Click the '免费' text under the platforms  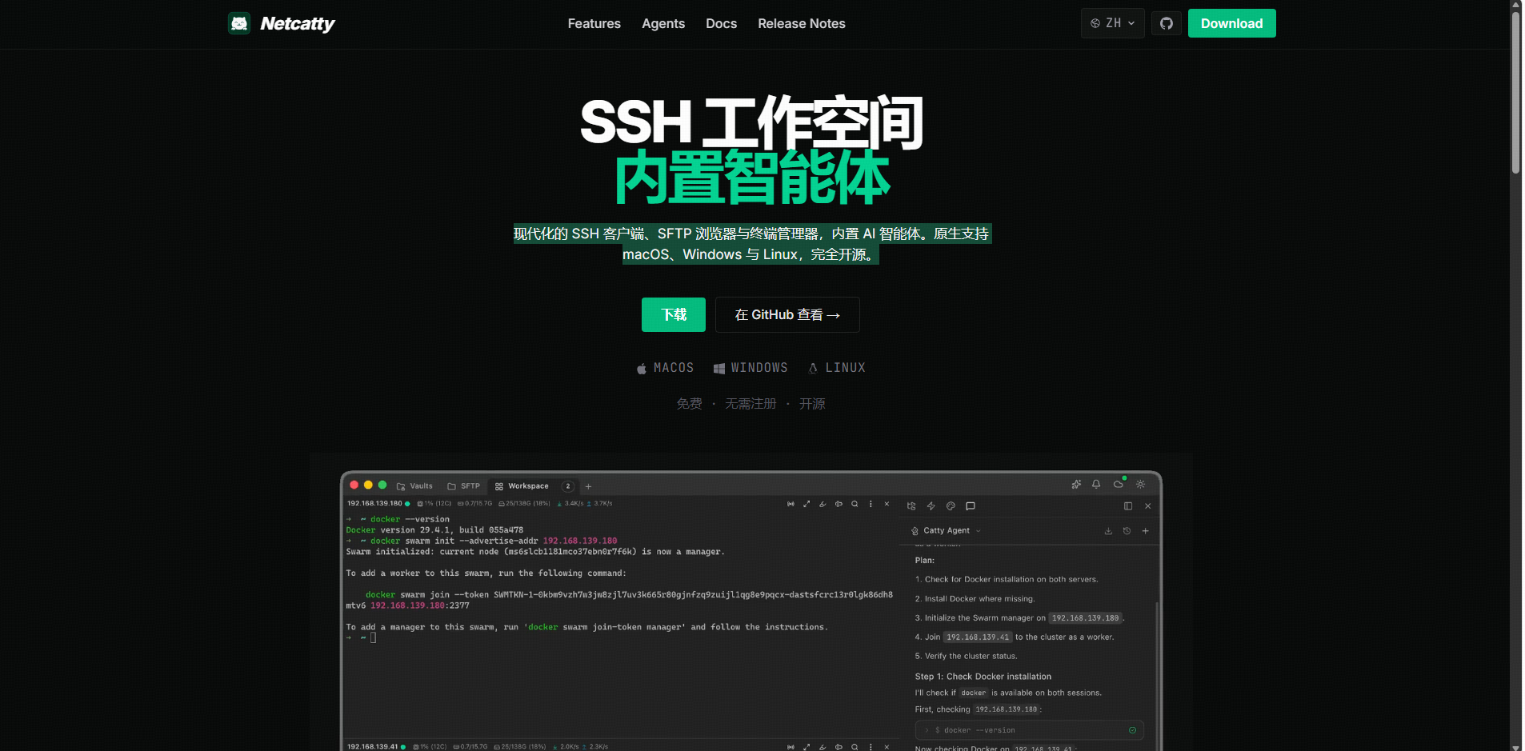click(x=689, y=404)
